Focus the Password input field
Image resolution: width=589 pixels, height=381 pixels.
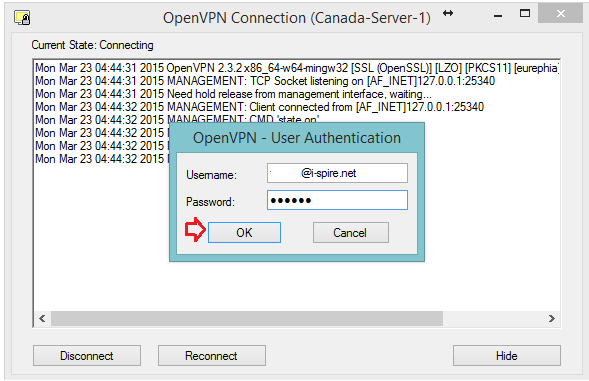(337, 200)
